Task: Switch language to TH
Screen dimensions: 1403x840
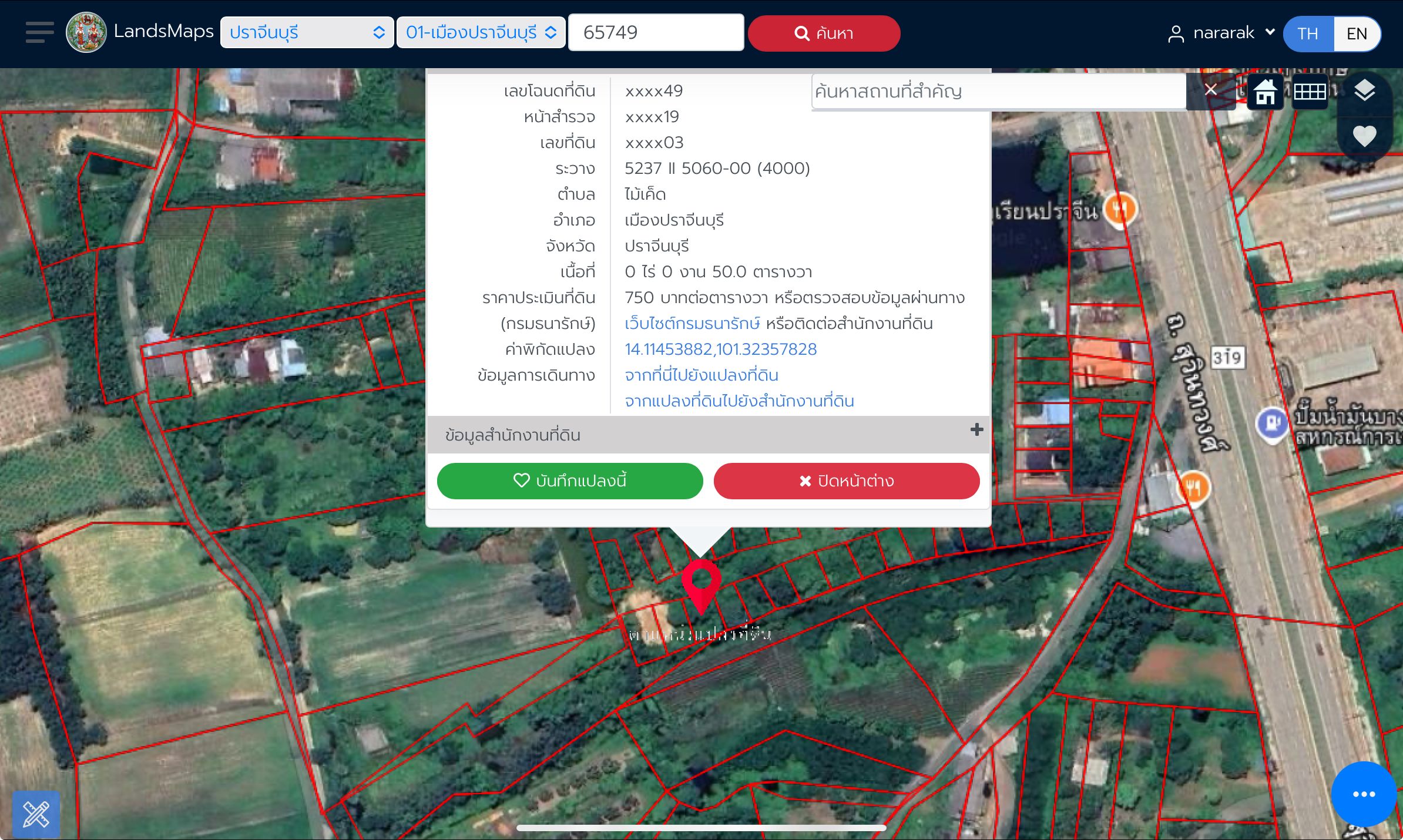Action: [1308, 33]
